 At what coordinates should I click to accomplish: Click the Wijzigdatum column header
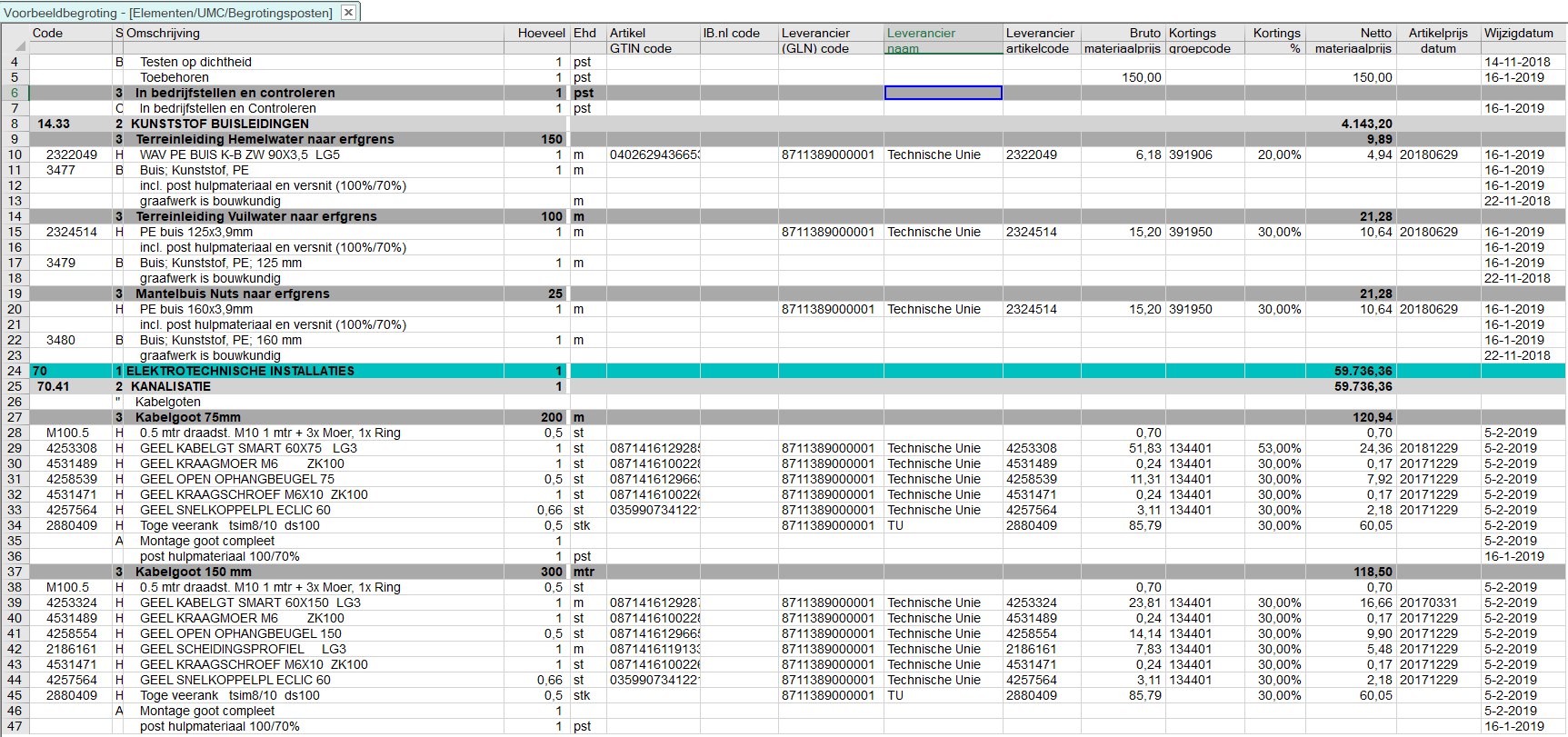point(1523,40)
